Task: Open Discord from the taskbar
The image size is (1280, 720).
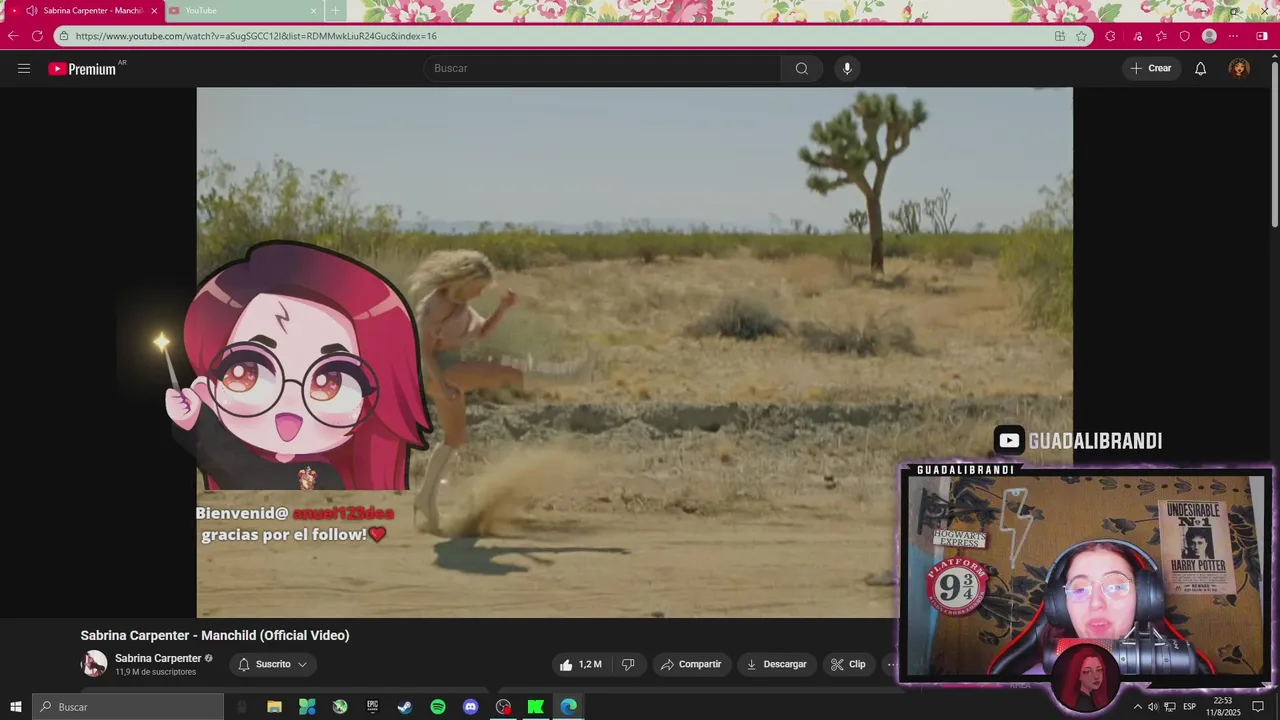Action: [471, 707]
